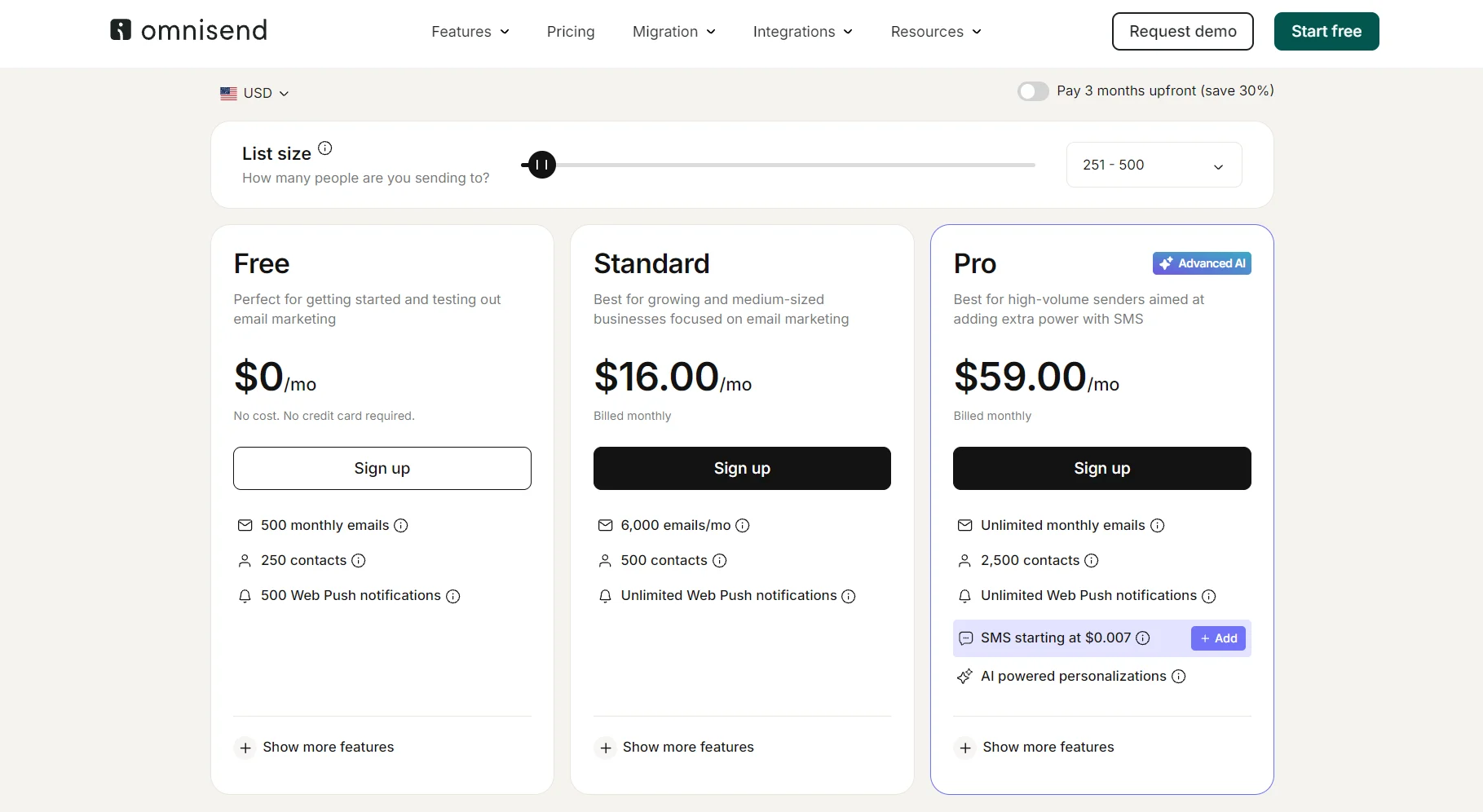The height and width of the screenshot is (812, 1483).
Task: Open the USD currency dropdown
Action: pyautogui.click(x=254, y=93)
